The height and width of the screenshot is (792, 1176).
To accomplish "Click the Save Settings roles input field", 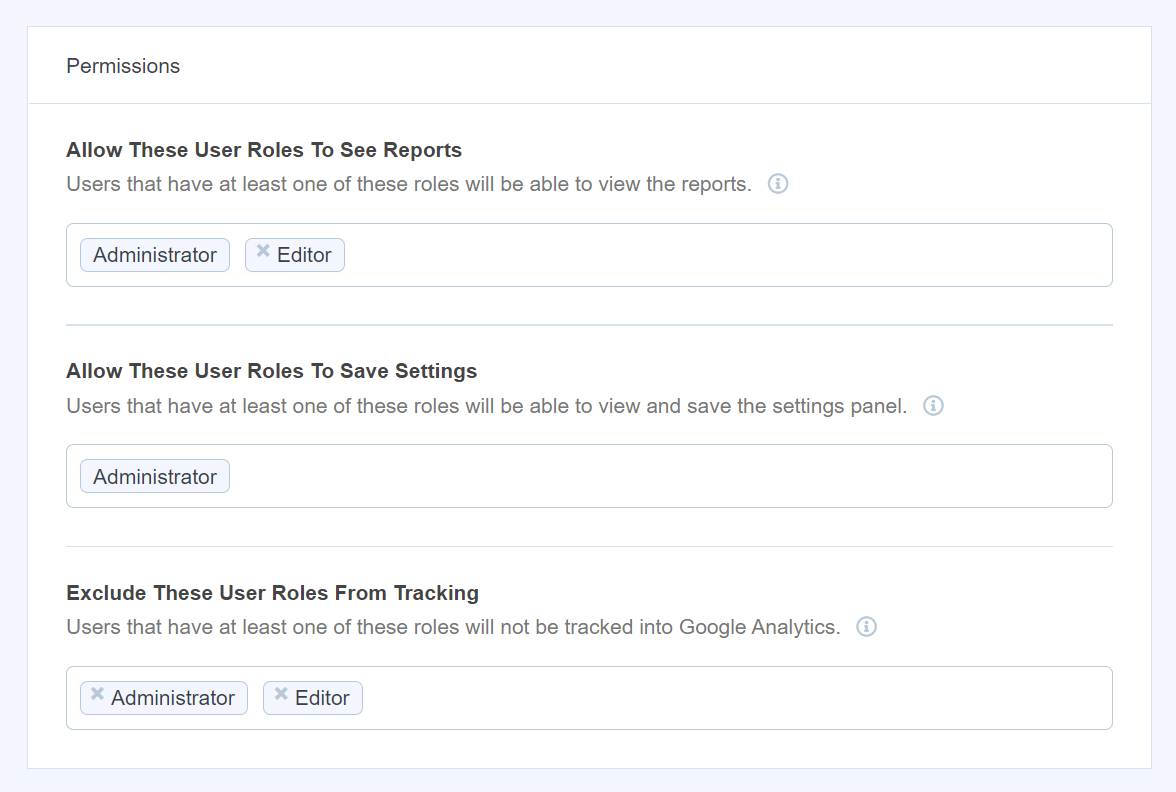I will [x=589, y=476].
